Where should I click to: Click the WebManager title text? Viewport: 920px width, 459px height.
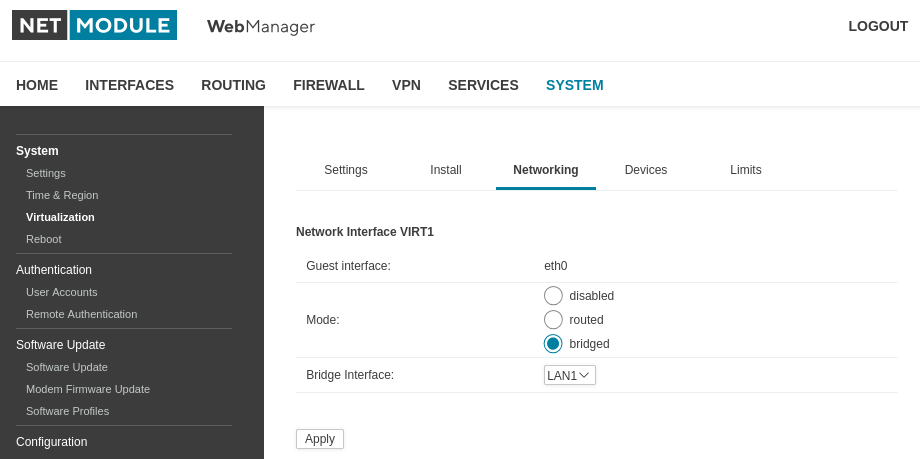(261, 26)
